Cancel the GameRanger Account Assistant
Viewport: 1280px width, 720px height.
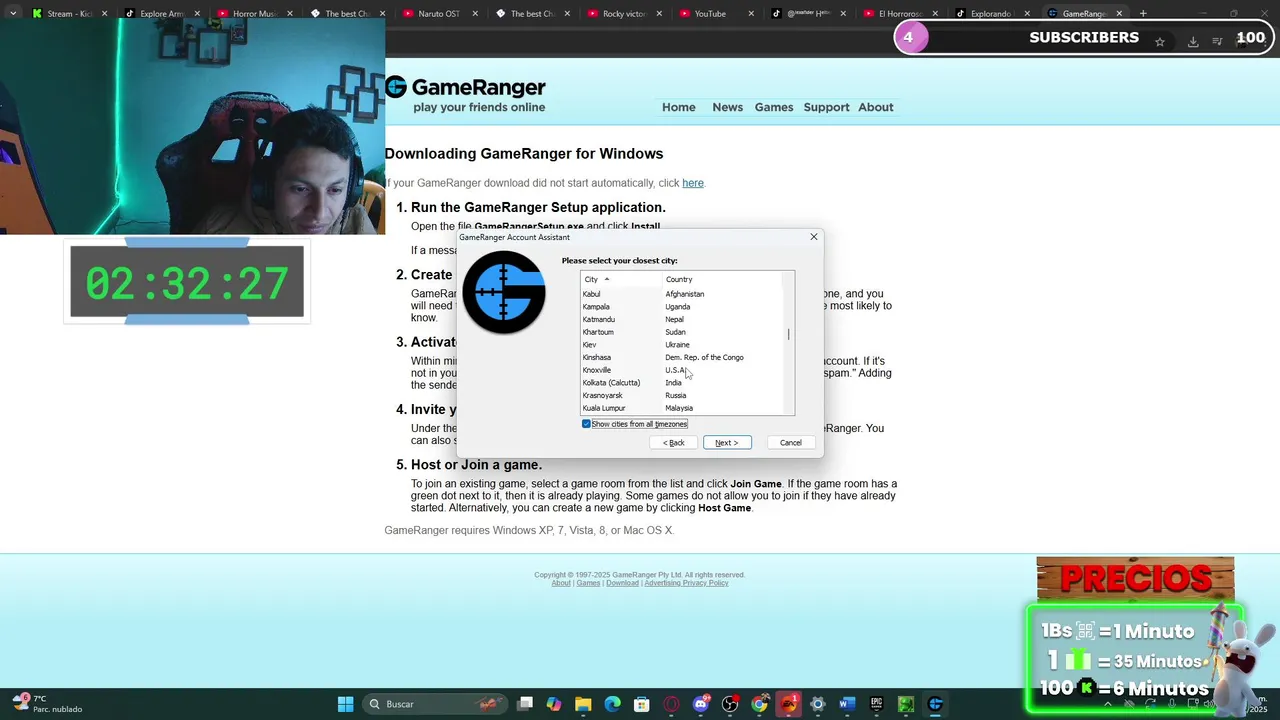tap(790, 442)
